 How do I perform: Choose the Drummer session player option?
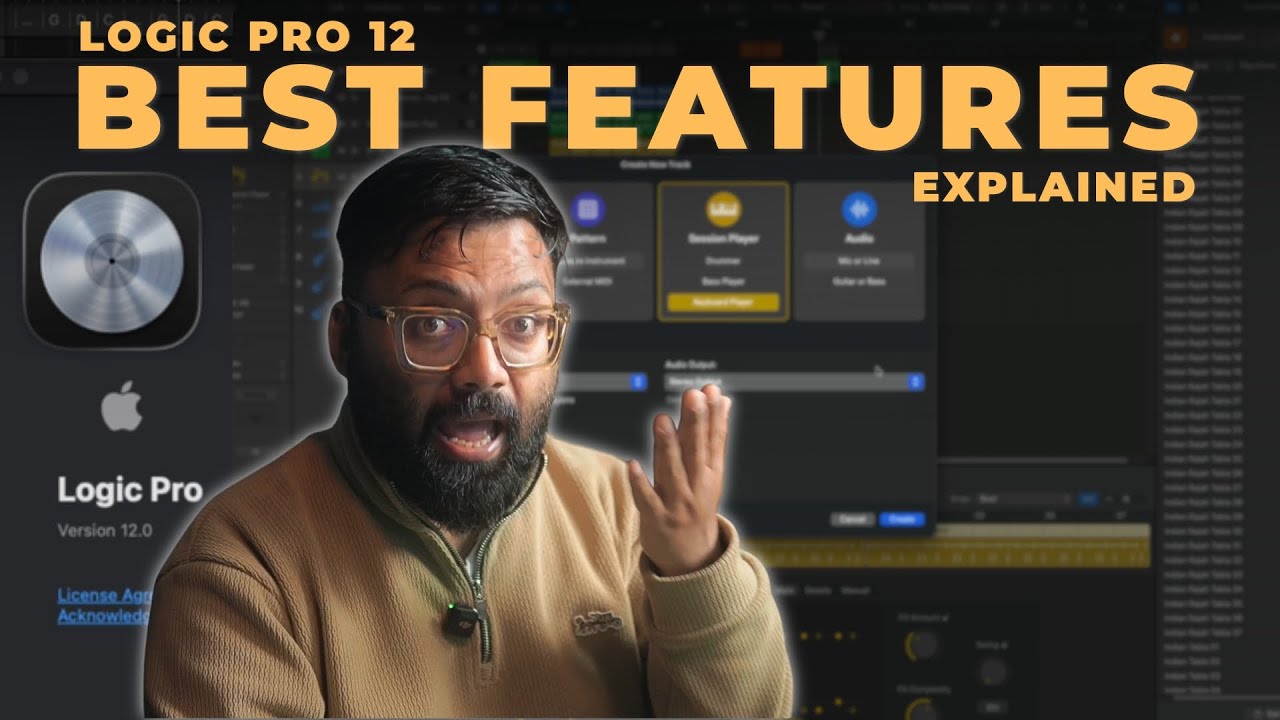723,261
